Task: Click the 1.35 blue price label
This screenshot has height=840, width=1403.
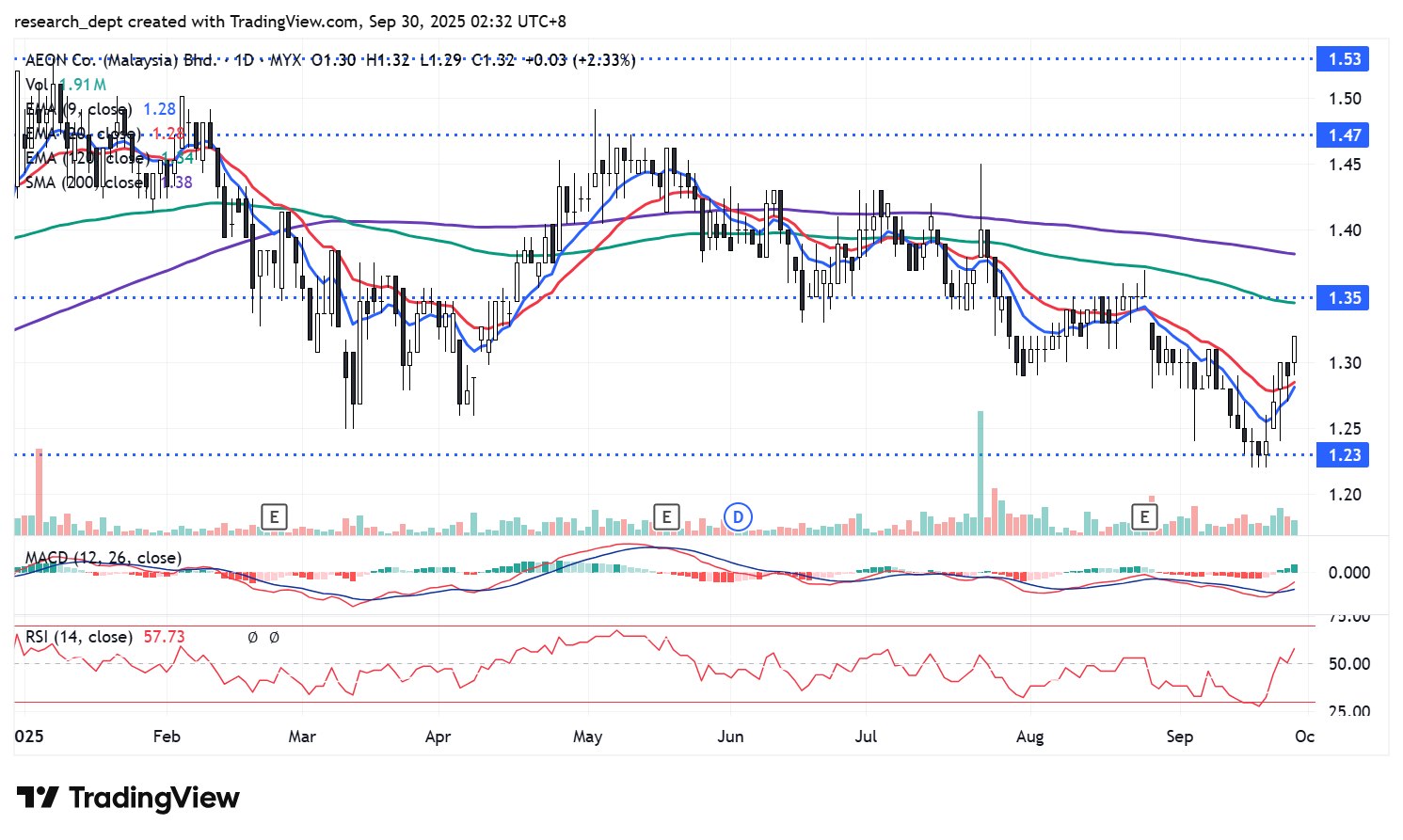Action: pyautogui.click(x=1344, y=298)
